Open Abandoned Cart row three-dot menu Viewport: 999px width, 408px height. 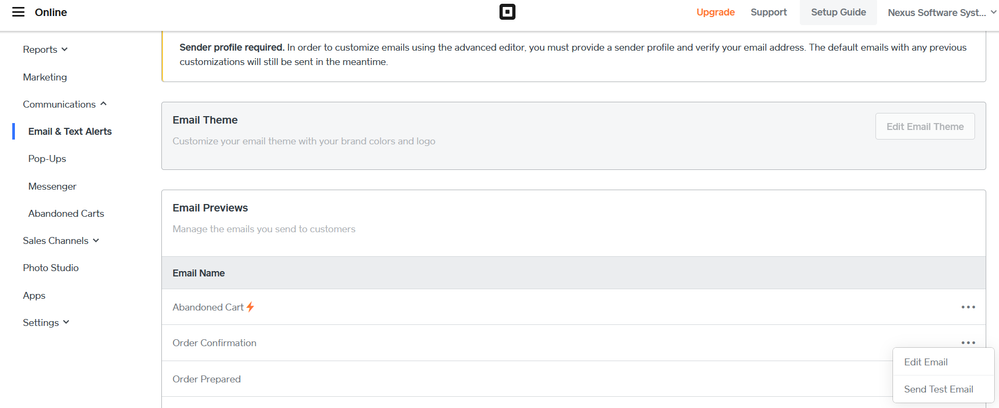pos(967,307)
